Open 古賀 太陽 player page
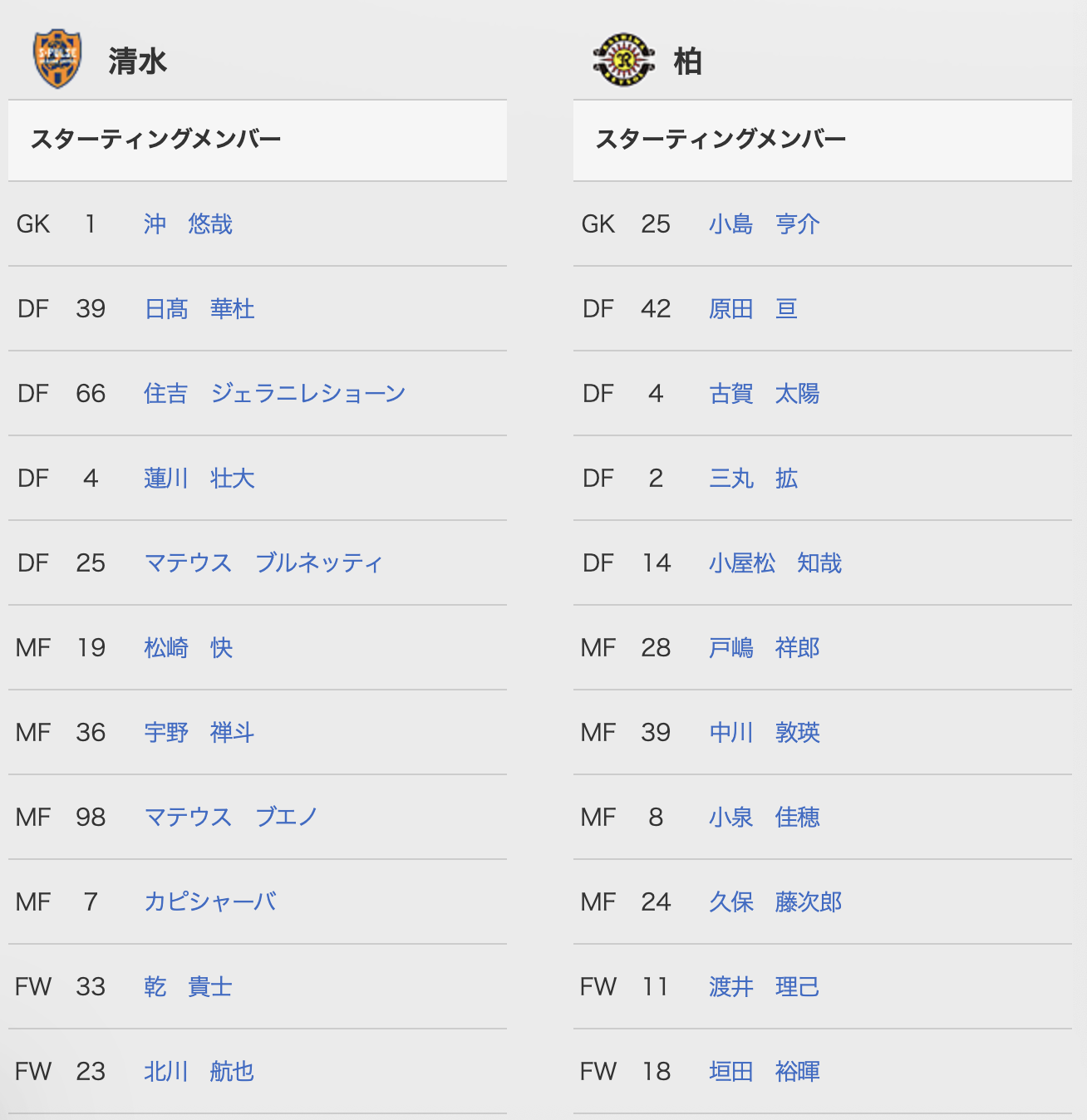 [x=765, y=394]
